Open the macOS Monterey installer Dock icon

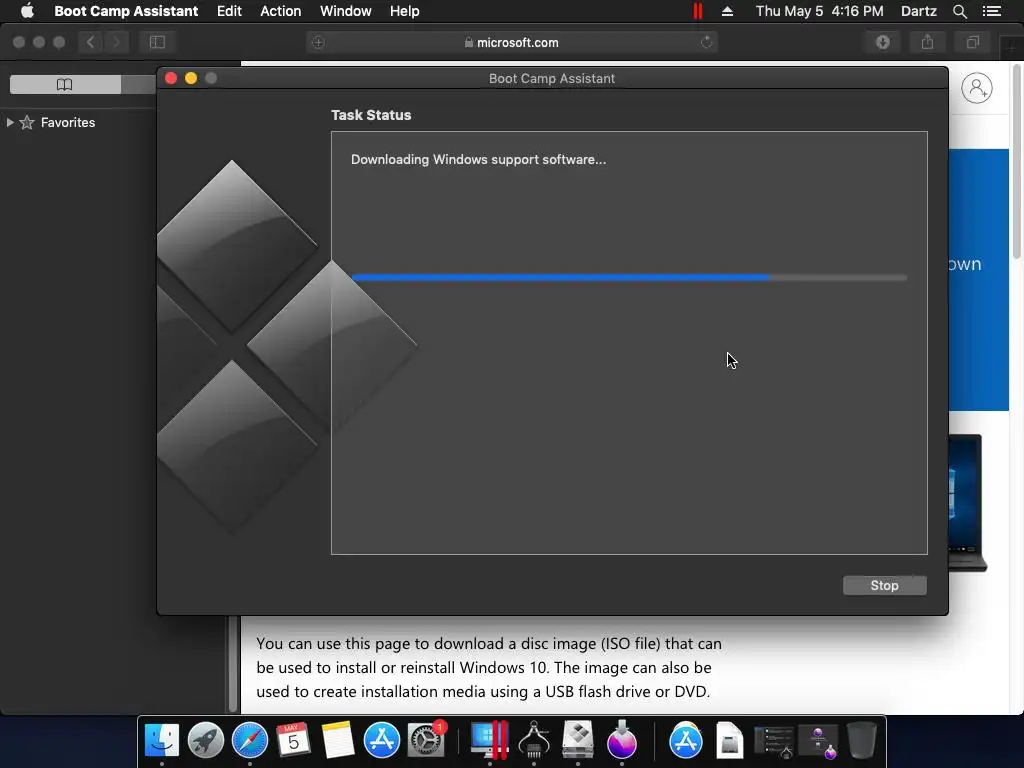pyautogui.click(x=621, y=741)
